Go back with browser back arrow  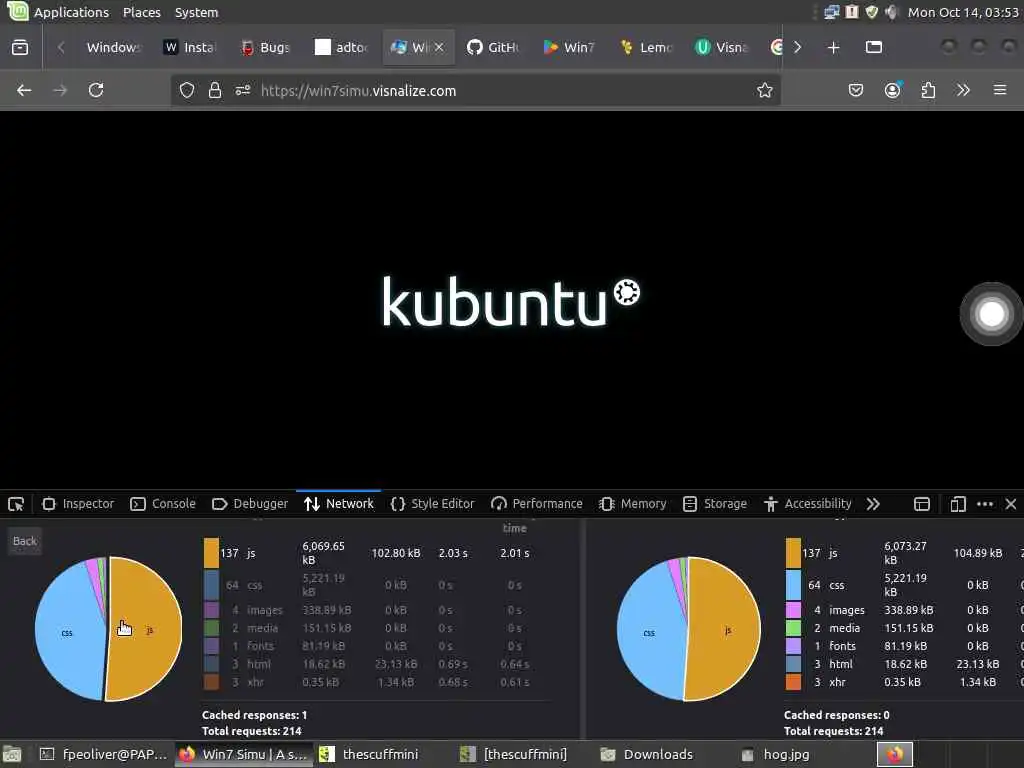(24, 90)
